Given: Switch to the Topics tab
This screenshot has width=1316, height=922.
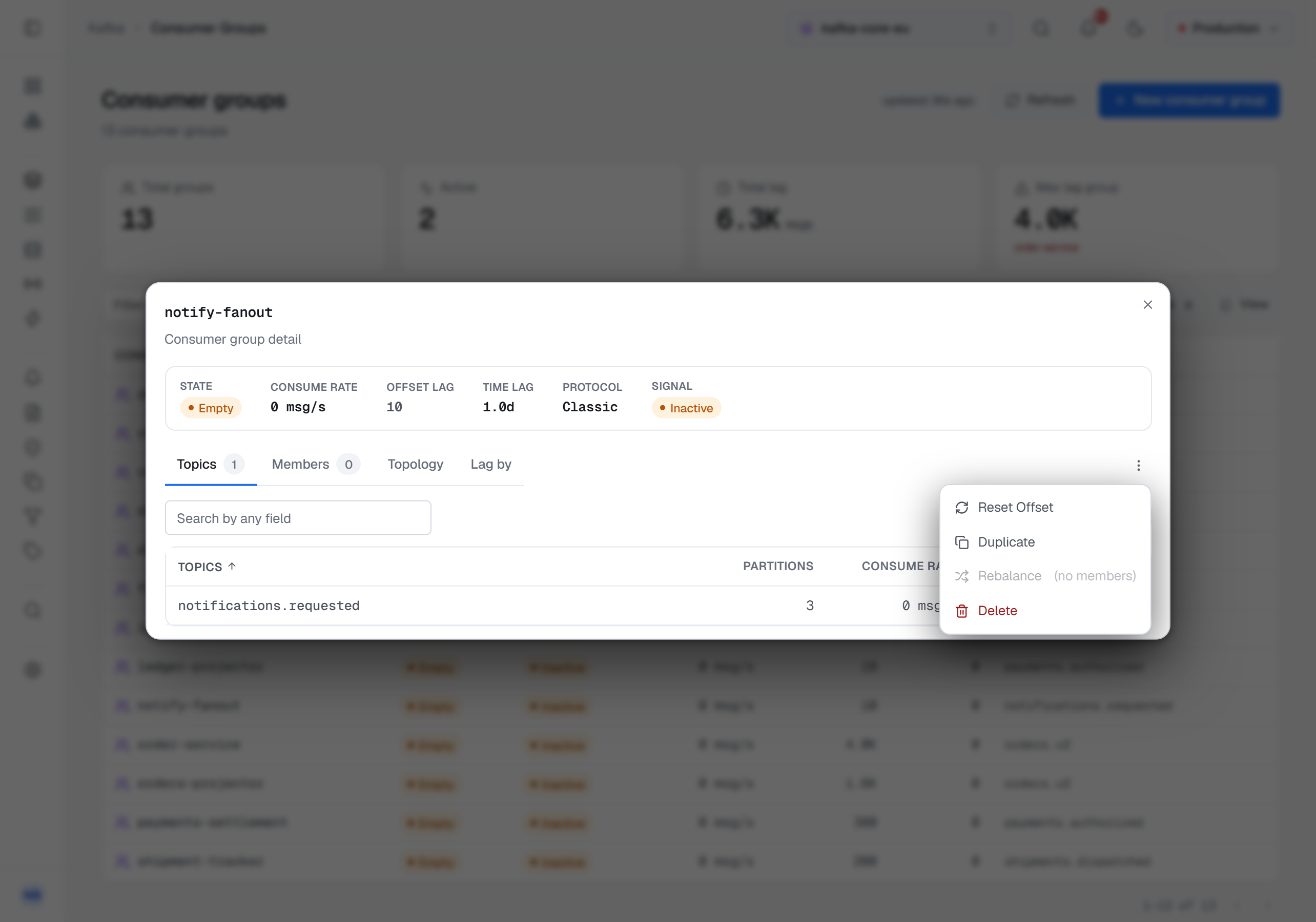Looking at the screenshot, I should point(210,464).
